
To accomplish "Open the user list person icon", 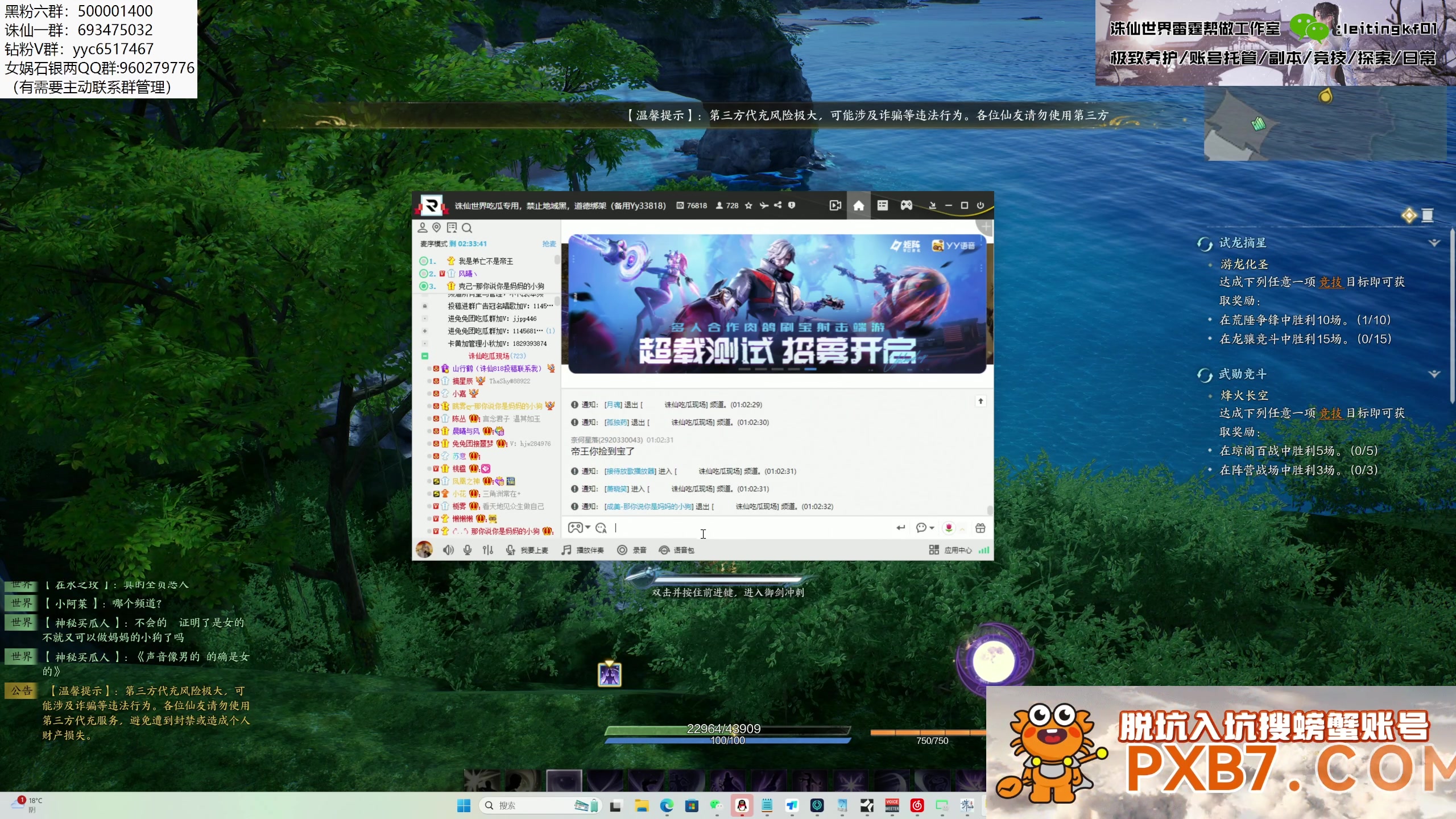I will pos(423,227).
